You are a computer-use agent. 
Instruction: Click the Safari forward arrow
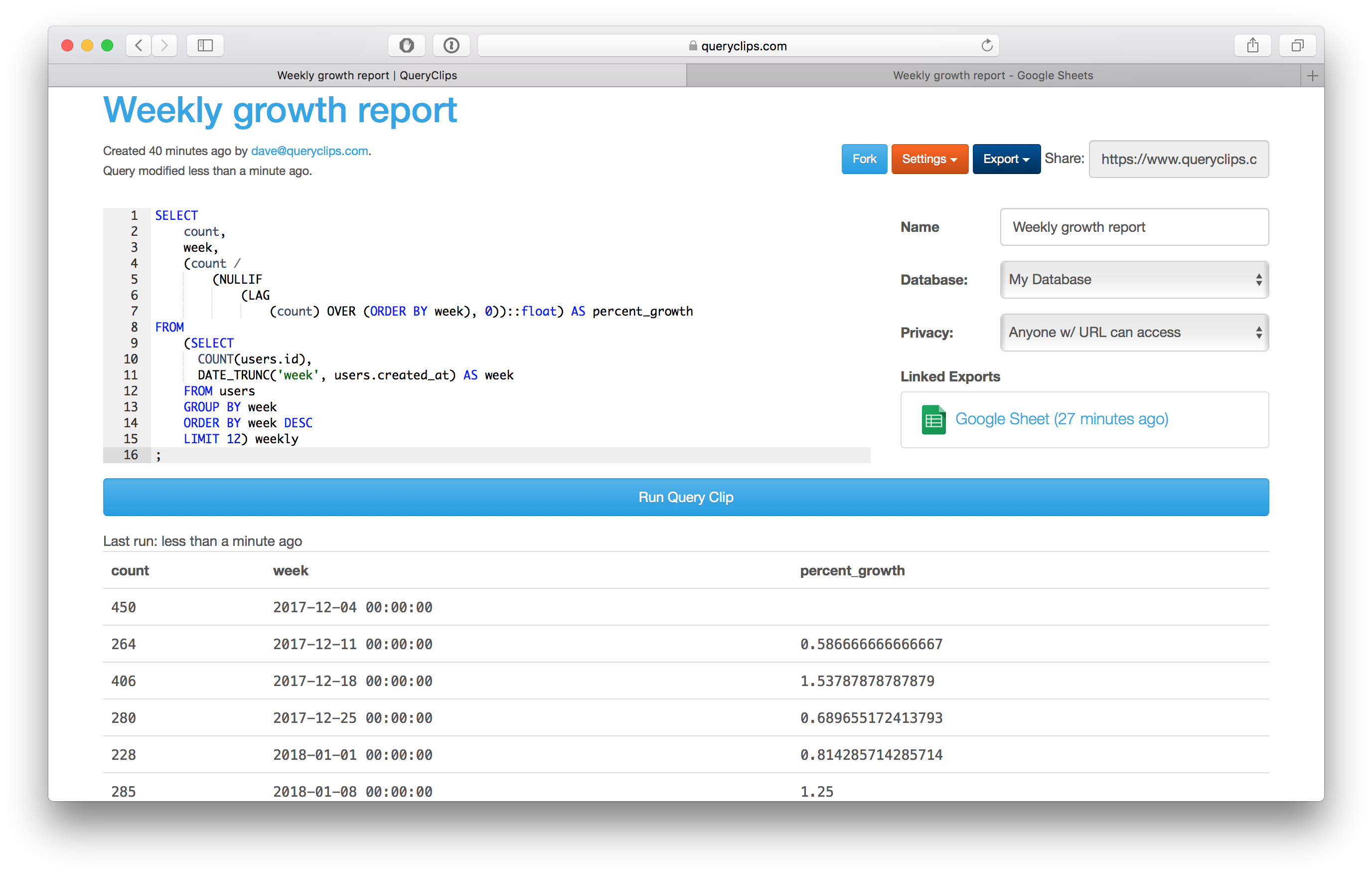164,45
